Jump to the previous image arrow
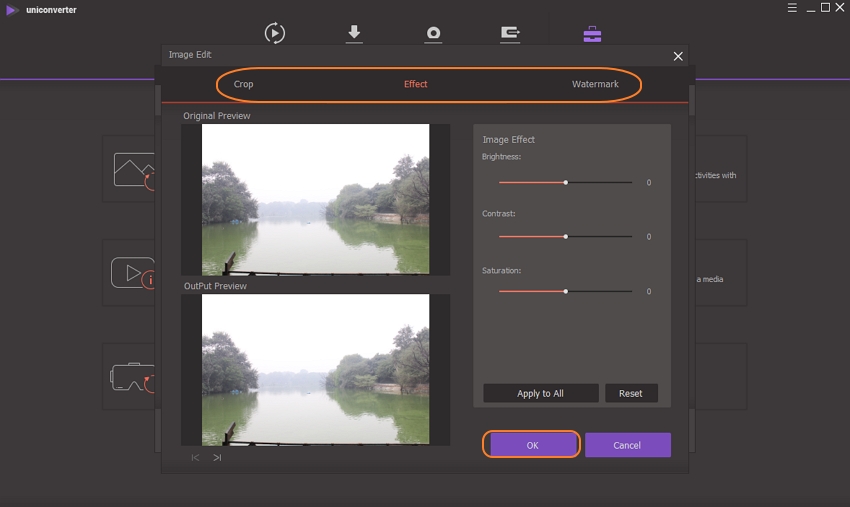This screenshot has width=850, height=507. click(x=195, y=457)
